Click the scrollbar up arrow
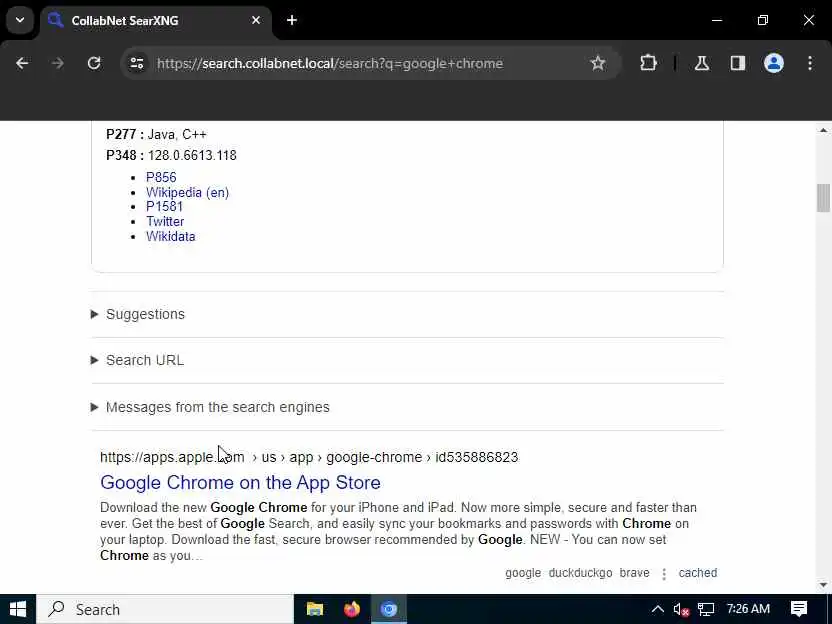This screenshot has width=832, height=624. click(823, 130)
